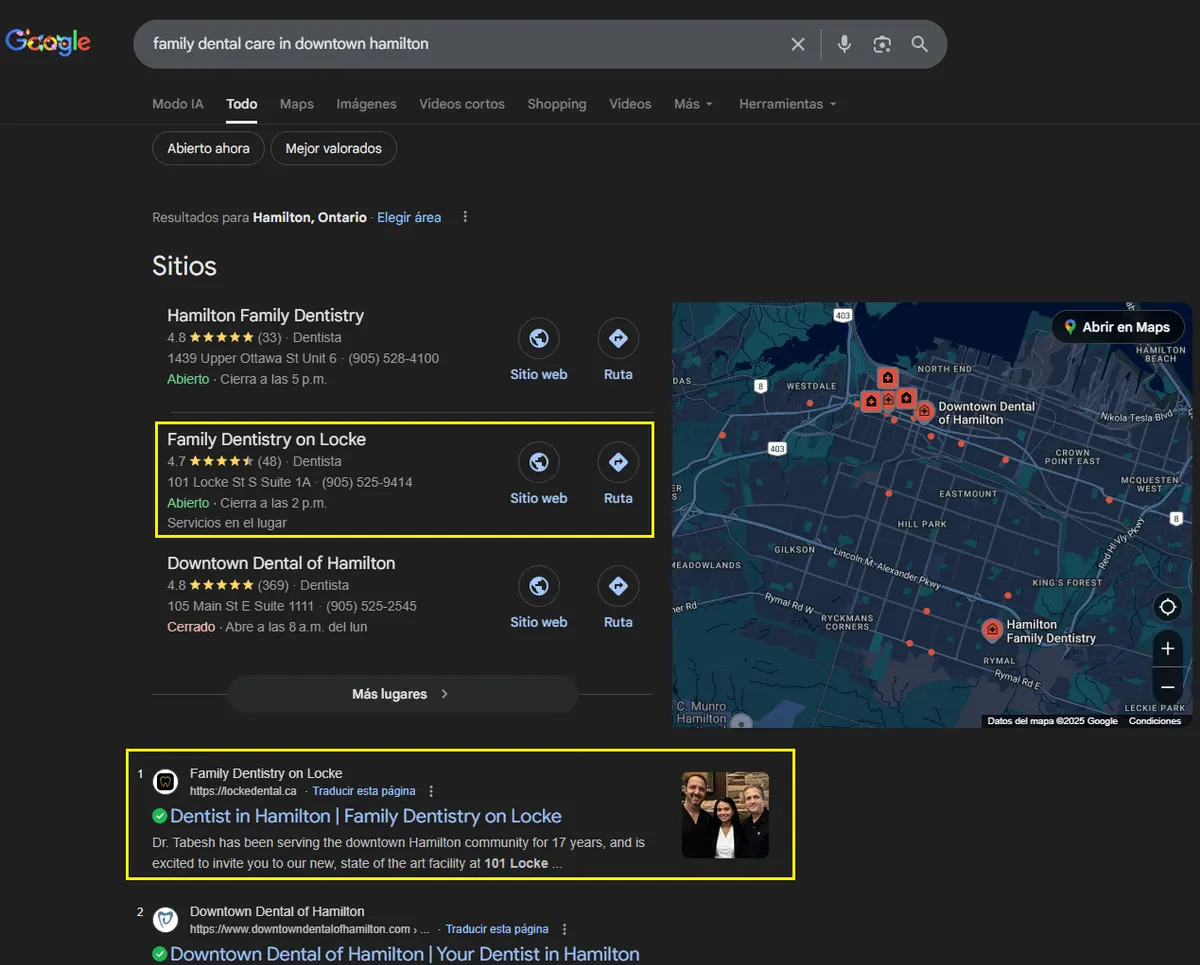Click Hamilton Family Dentistry map pin
The image size is (1200, 965).
click(x=992, y=630)
